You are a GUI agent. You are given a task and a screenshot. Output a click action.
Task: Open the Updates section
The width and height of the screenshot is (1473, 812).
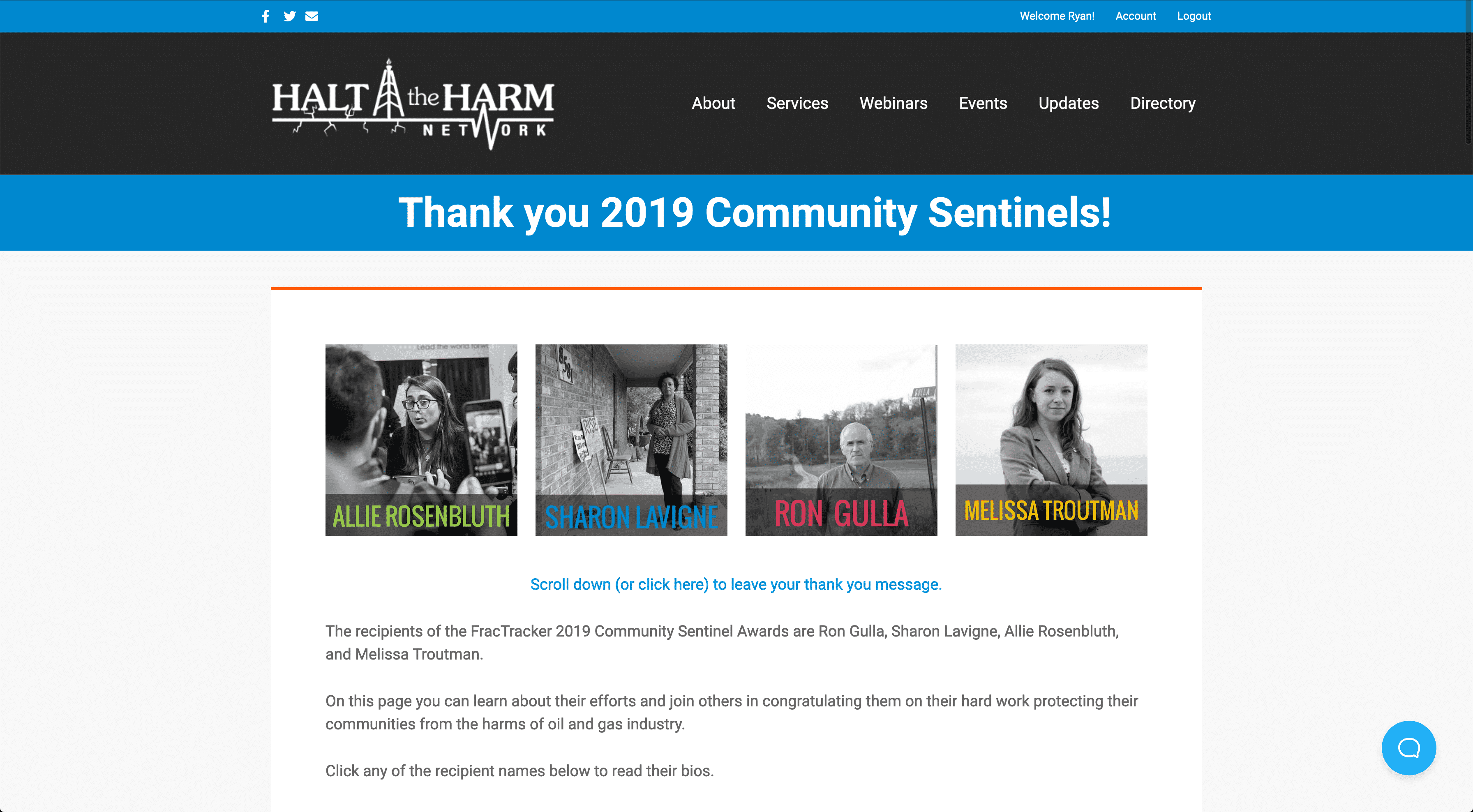pyautogui.click(x=1068, y=103)
